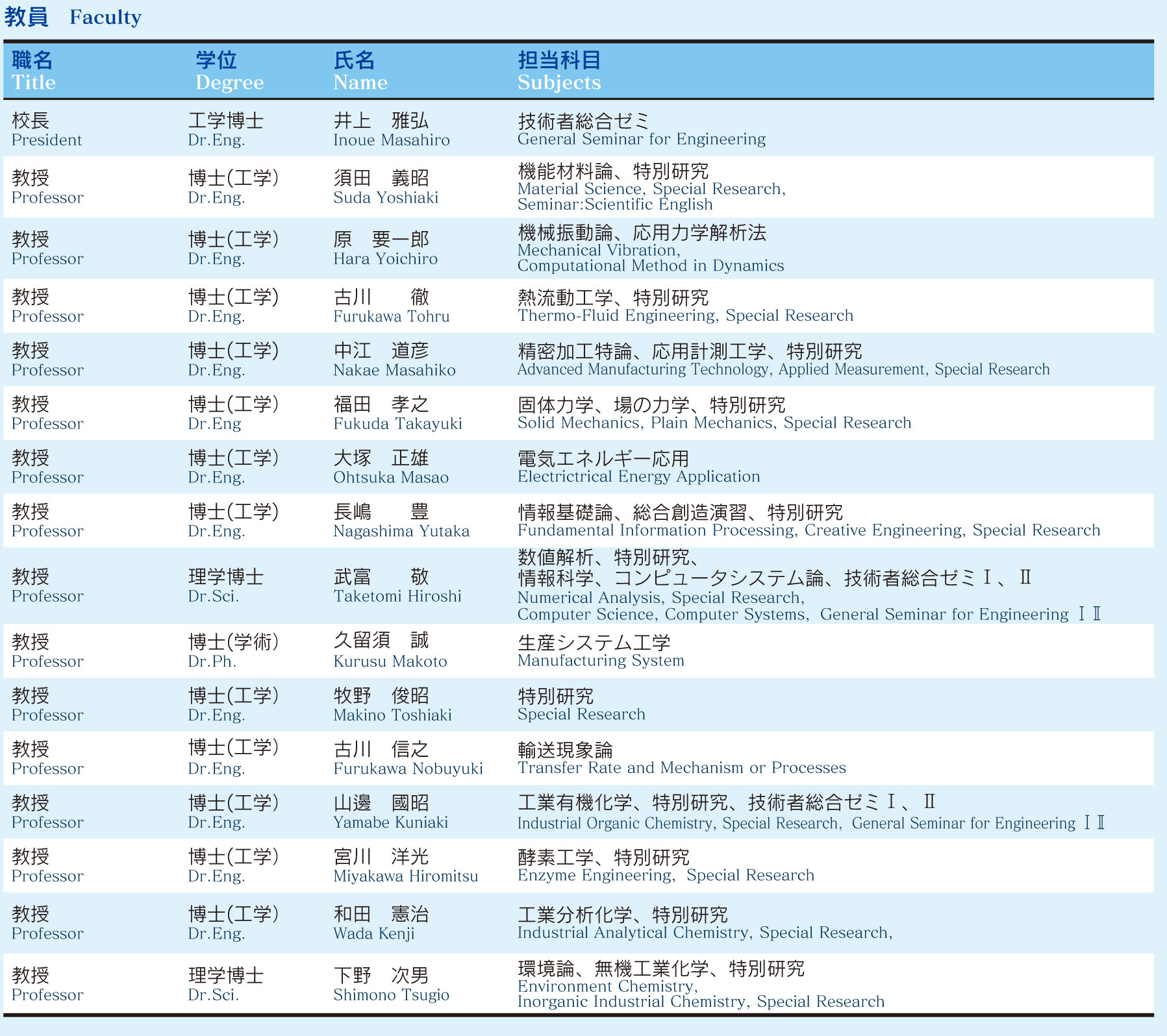This screenshot has width=1167, height=1036.
Task: Click the 'Advanced Manufacturing Technology' subject line
Action: pos(783,369)
